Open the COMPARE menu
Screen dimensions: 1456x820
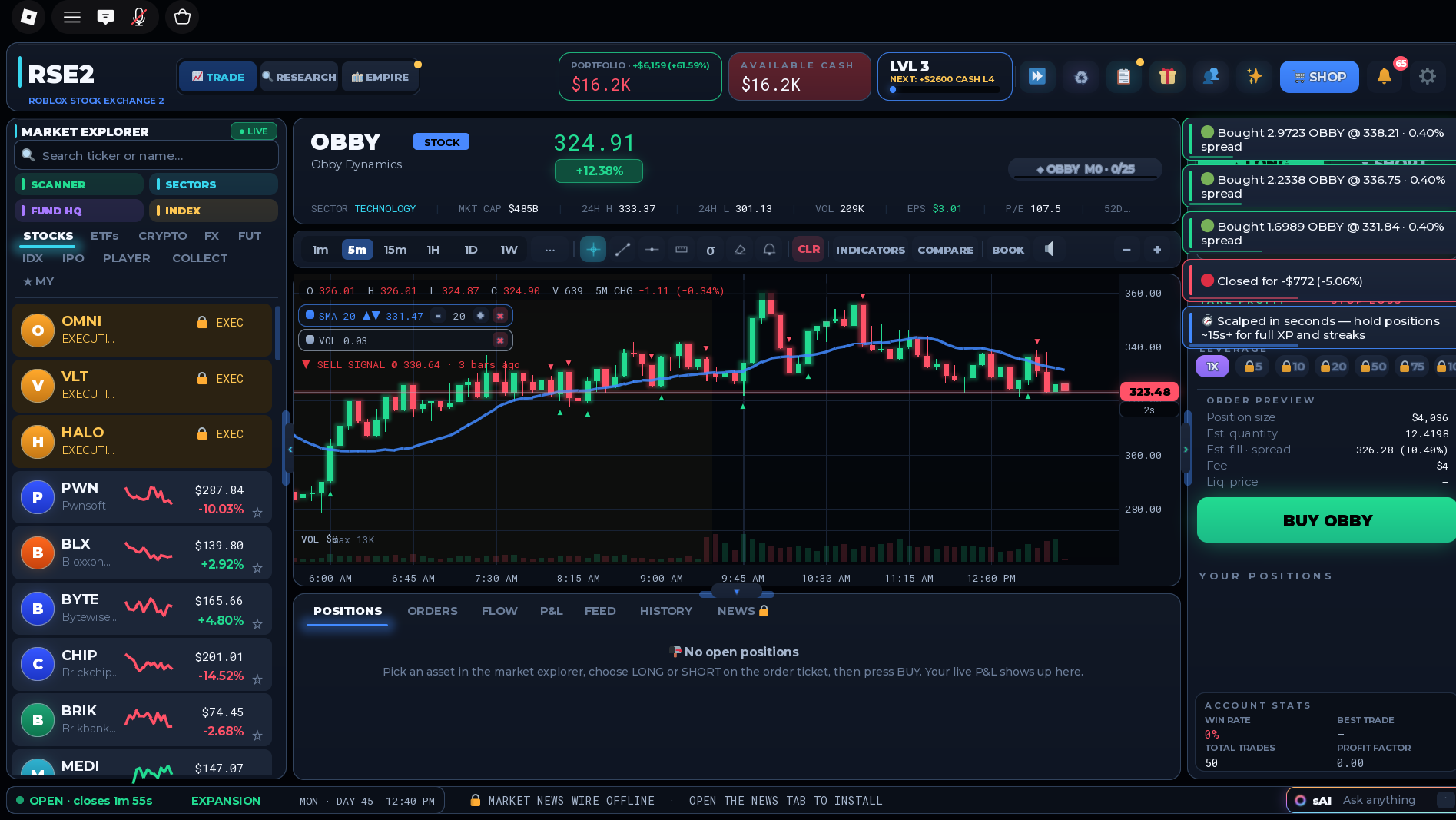[x=945, y=250]
